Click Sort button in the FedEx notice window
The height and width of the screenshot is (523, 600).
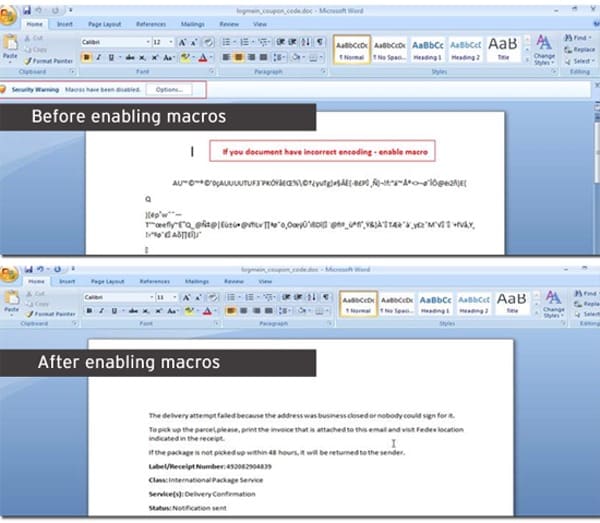[x=312, y=297]
